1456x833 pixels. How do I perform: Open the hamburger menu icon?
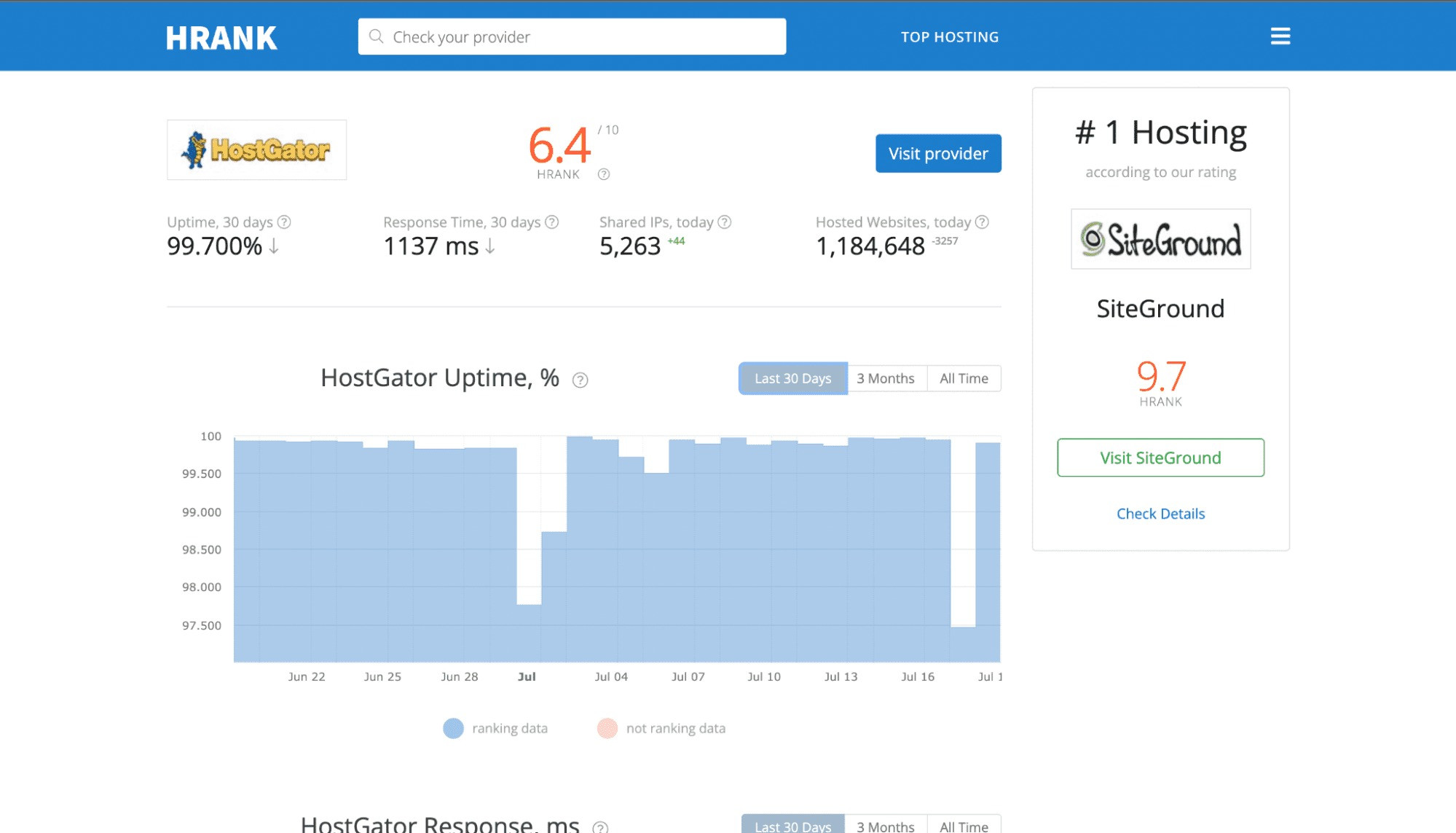tap(1280, 36)
